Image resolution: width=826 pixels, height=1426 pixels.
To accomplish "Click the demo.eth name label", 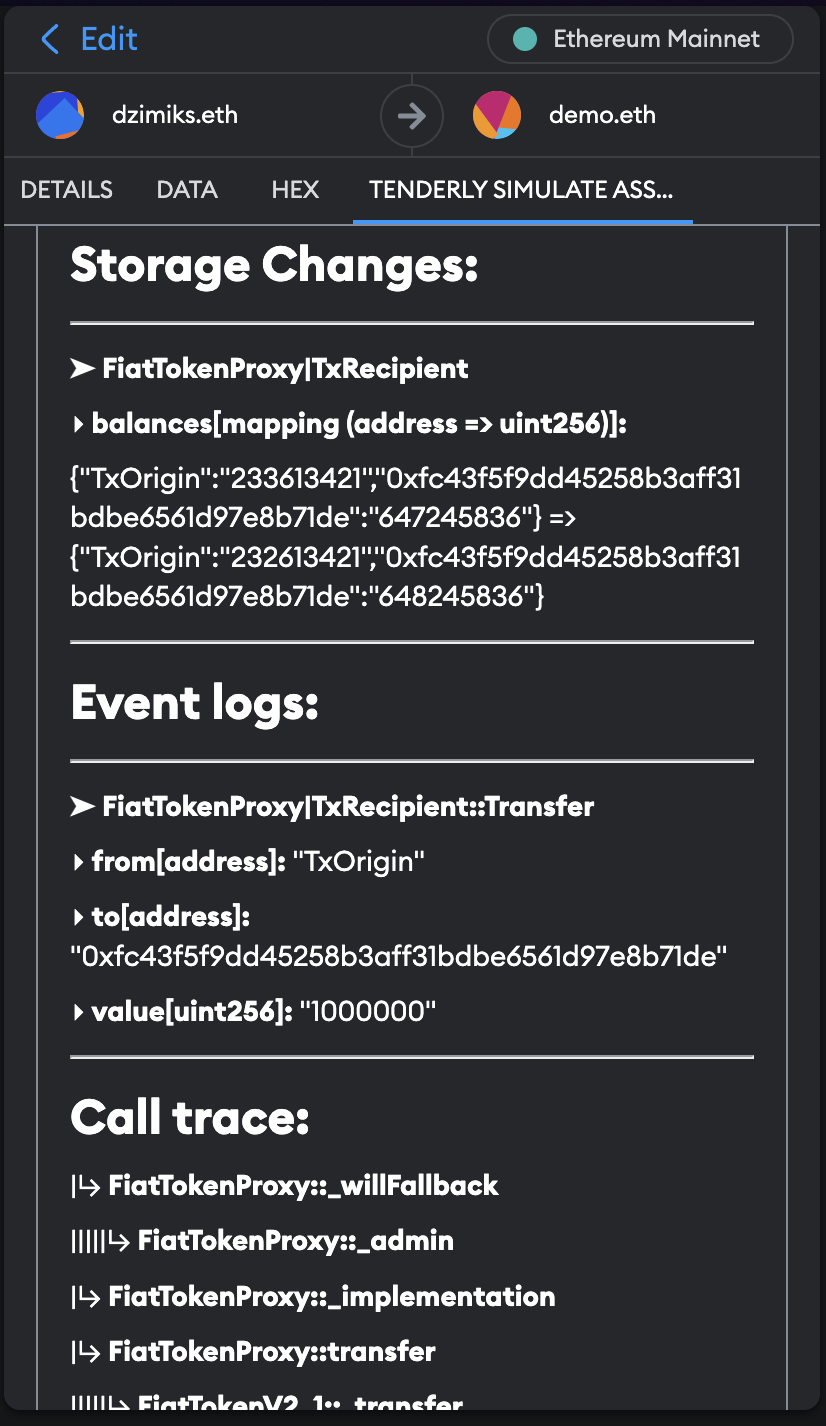I will tap(602, 114).
